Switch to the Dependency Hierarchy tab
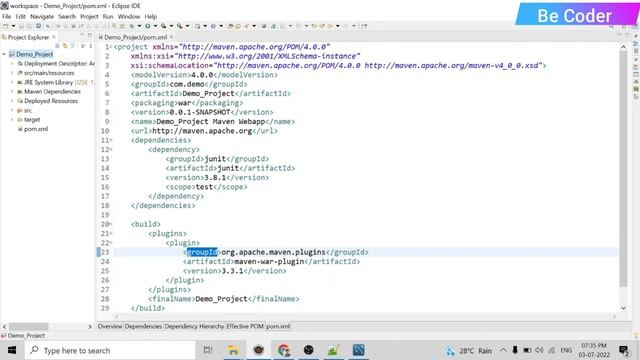This screenshot has width=640, height=360. pos(194,327)
